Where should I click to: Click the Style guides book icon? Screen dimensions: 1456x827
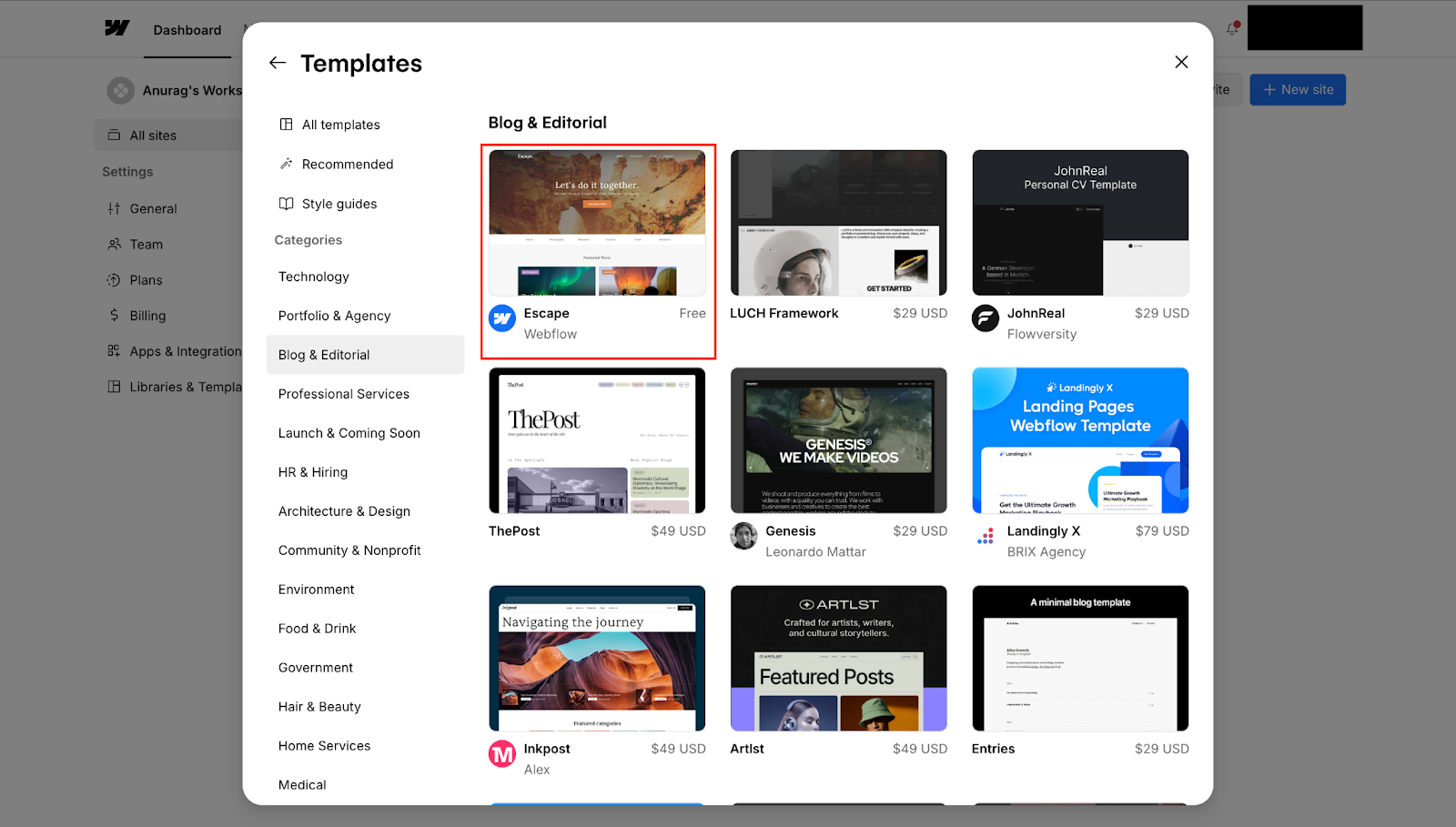[286, 204]
